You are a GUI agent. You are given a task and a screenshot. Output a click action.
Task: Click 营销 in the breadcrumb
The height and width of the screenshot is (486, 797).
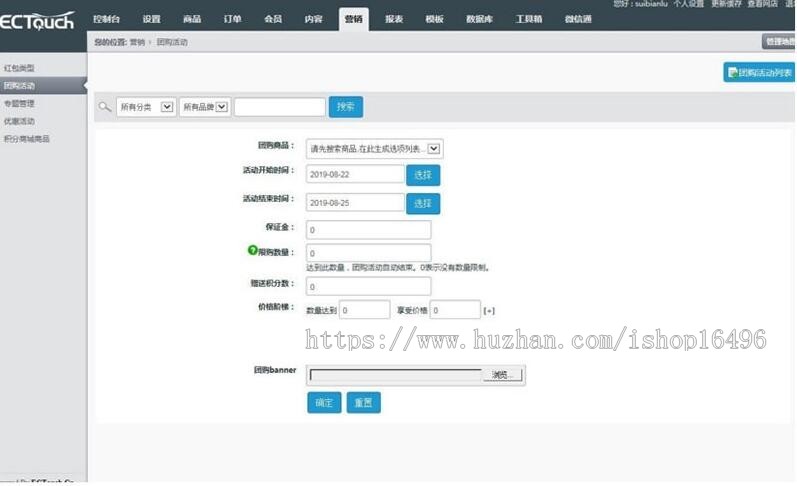[137, 42]
